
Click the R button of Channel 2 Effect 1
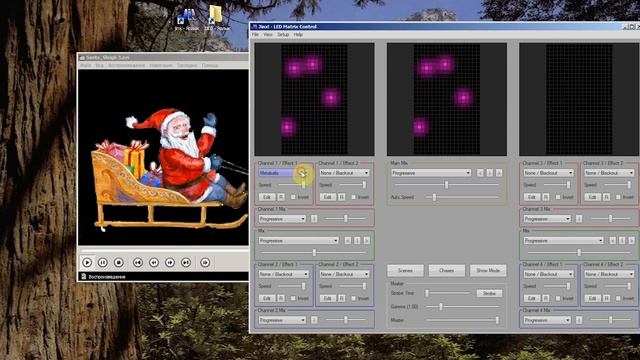281,298
